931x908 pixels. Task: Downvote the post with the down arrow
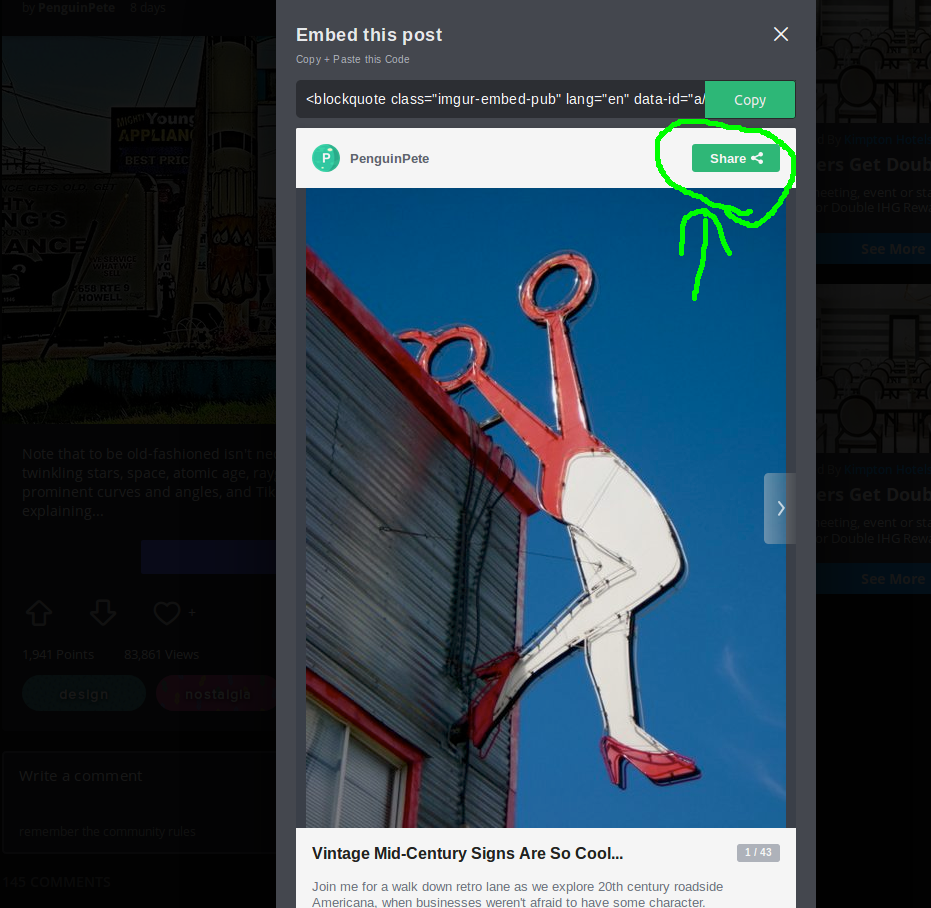(103, 613)
